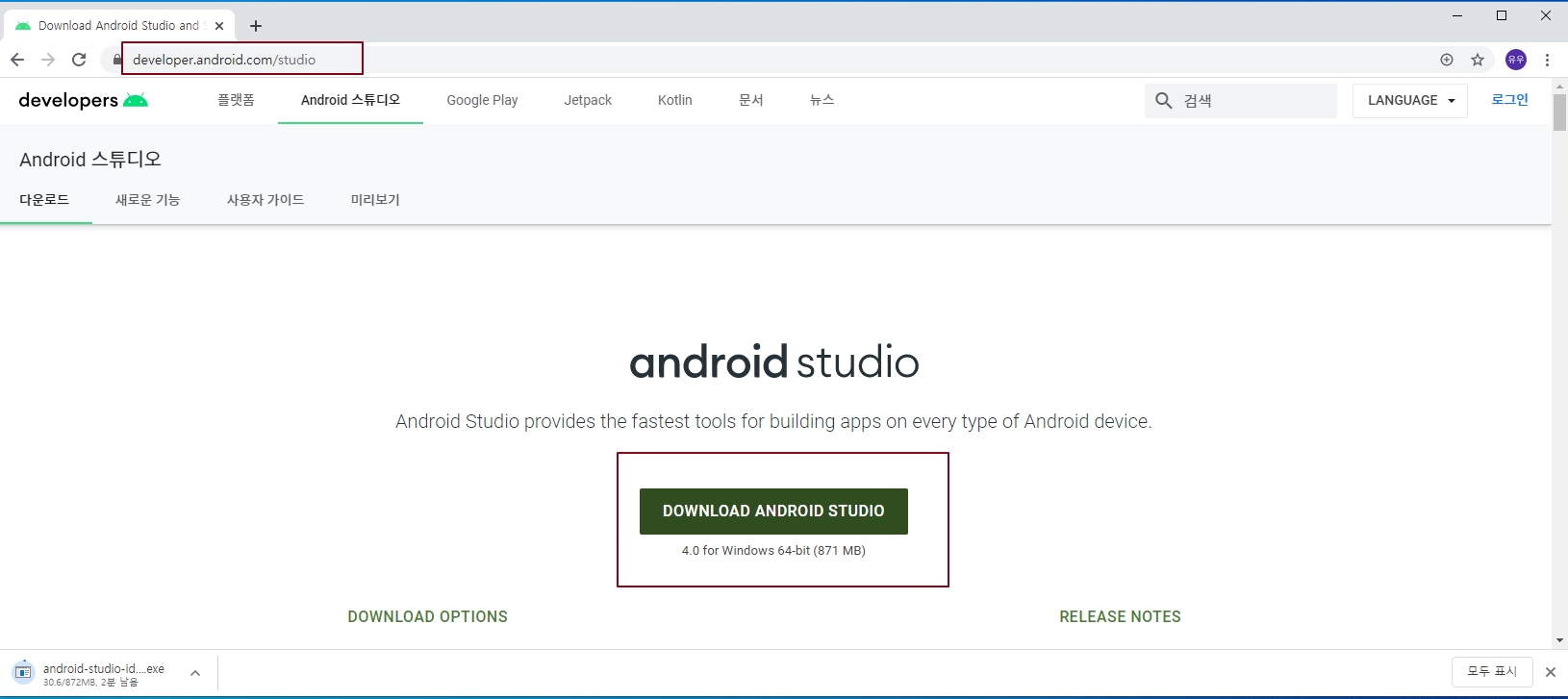Click the install-app plus icon in the address bar

pos(1447,60)
